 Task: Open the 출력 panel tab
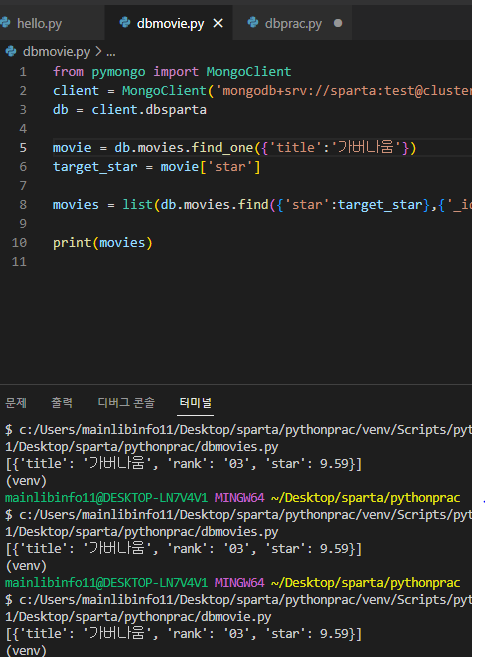tap(62, 403)
